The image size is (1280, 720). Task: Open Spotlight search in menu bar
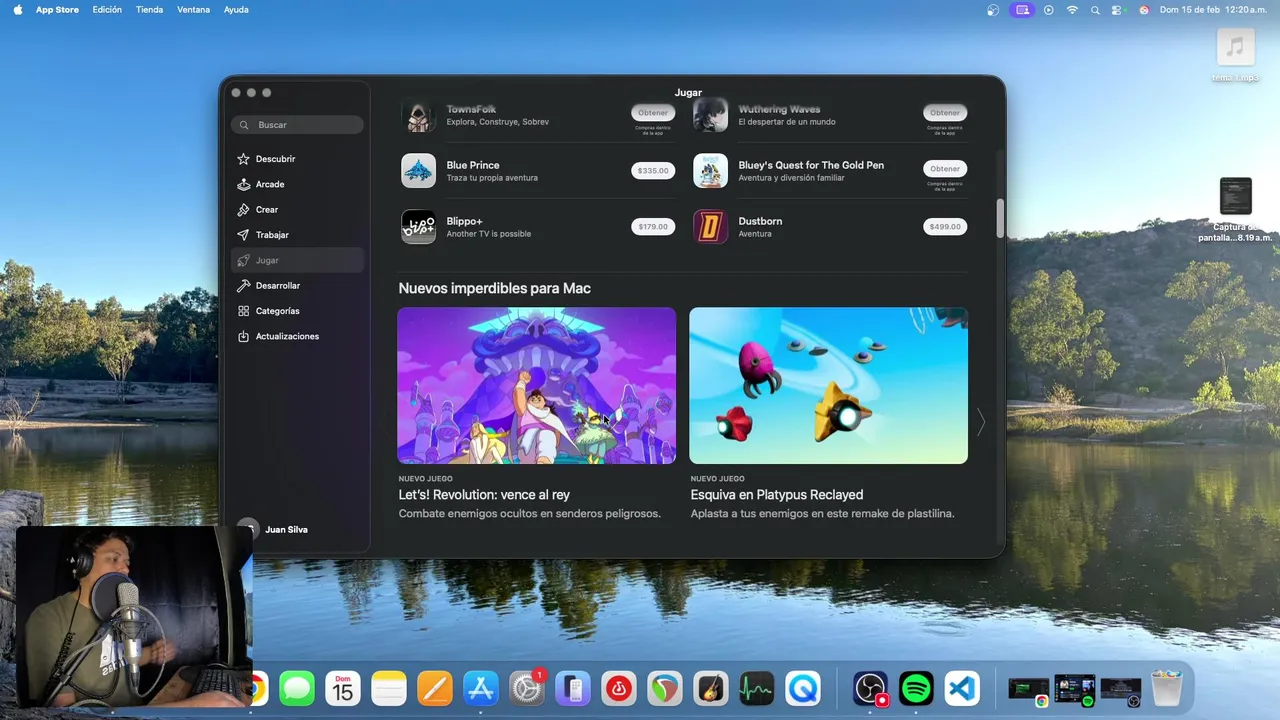[x=1095, y=10]
